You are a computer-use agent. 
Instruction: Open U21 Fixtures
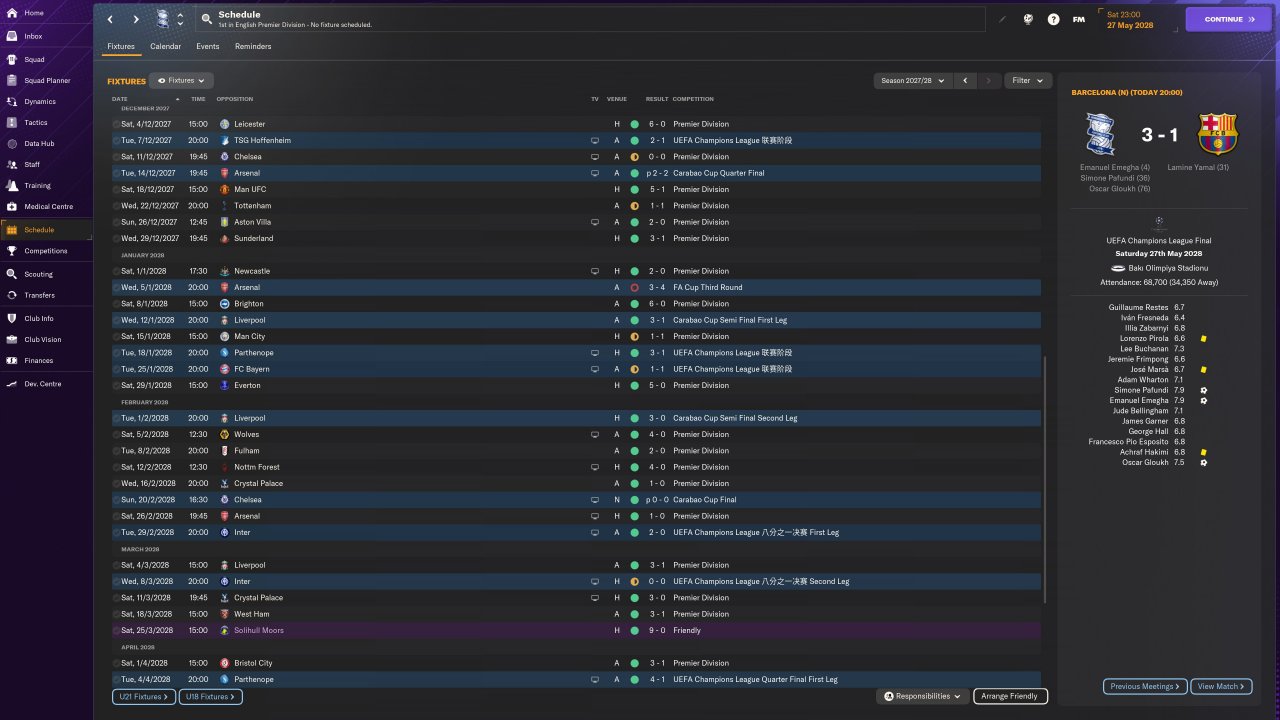click(144, 696)
